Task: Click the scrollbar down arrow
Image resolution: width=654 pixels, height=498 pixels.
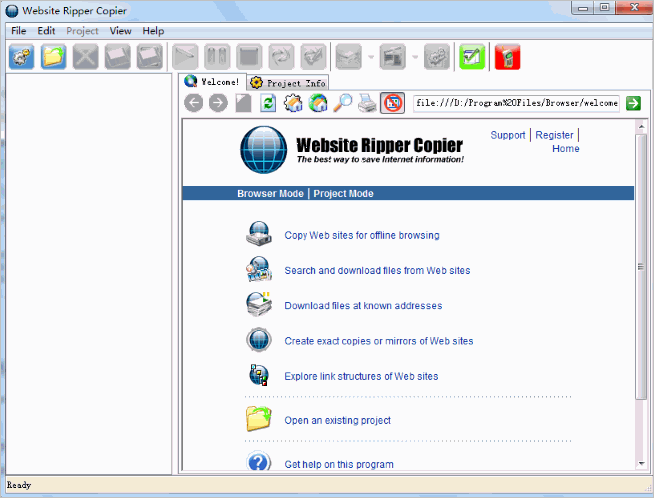Action: [x=641, y=463]
